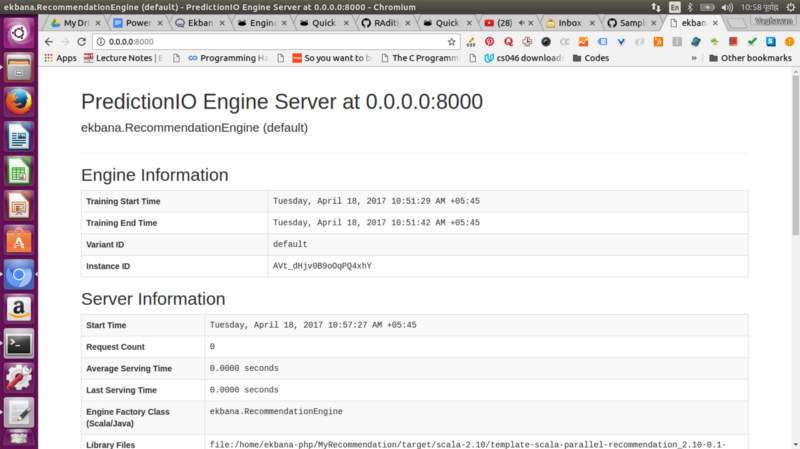Open the Apps shortcut in bookmarks bar
The image size is (800, 449).
point(60,58)
